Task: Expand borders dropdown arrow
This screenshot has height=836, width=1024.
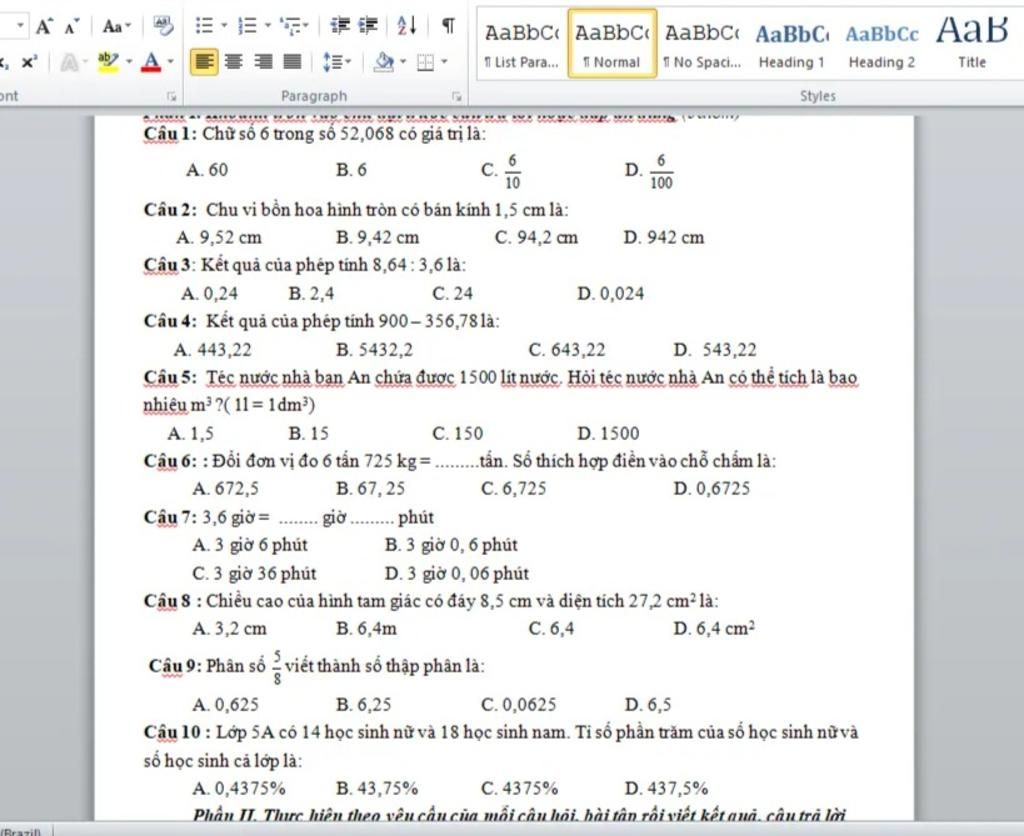Action: click(445, 62)
